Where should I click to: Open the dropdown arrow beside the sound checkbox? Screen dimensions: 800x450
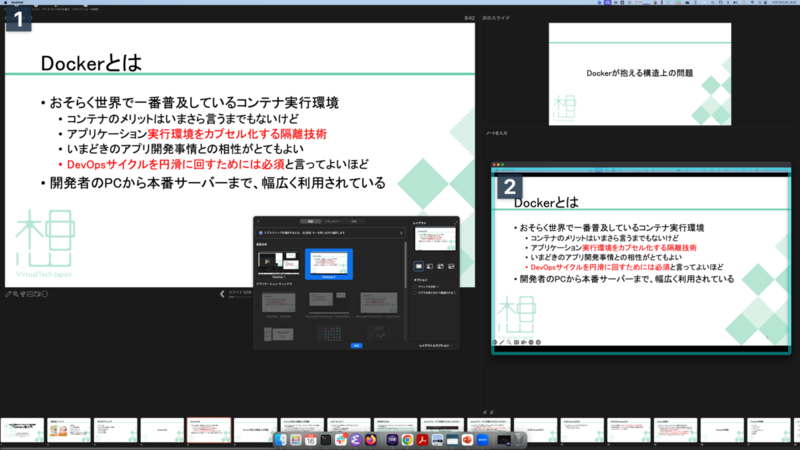(x=438, y=287)
